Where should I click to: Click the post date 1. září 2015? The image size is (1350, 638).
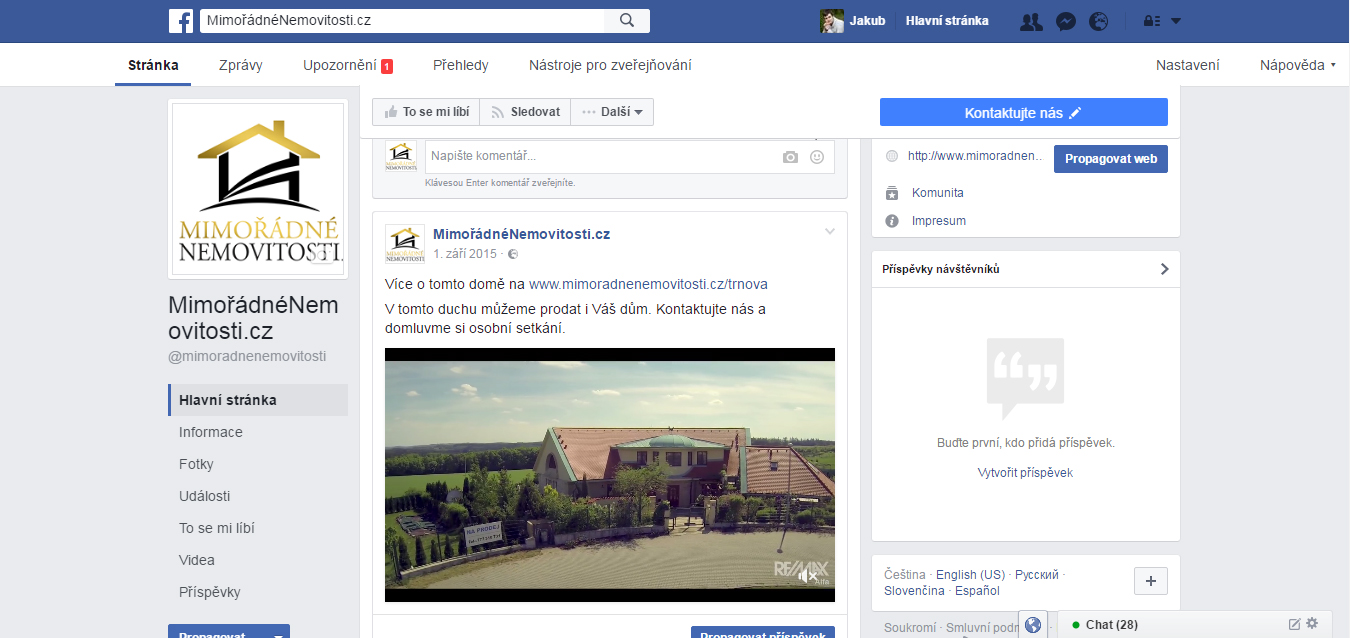[465, 254]
